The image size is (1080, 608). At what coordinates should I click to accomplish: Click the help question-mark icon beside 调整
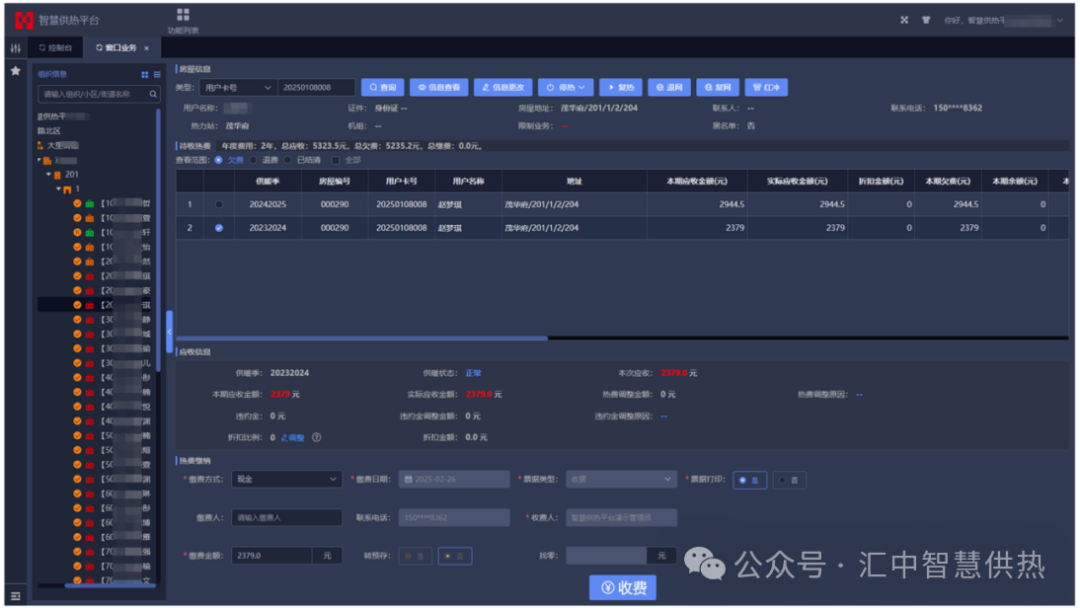316,437
